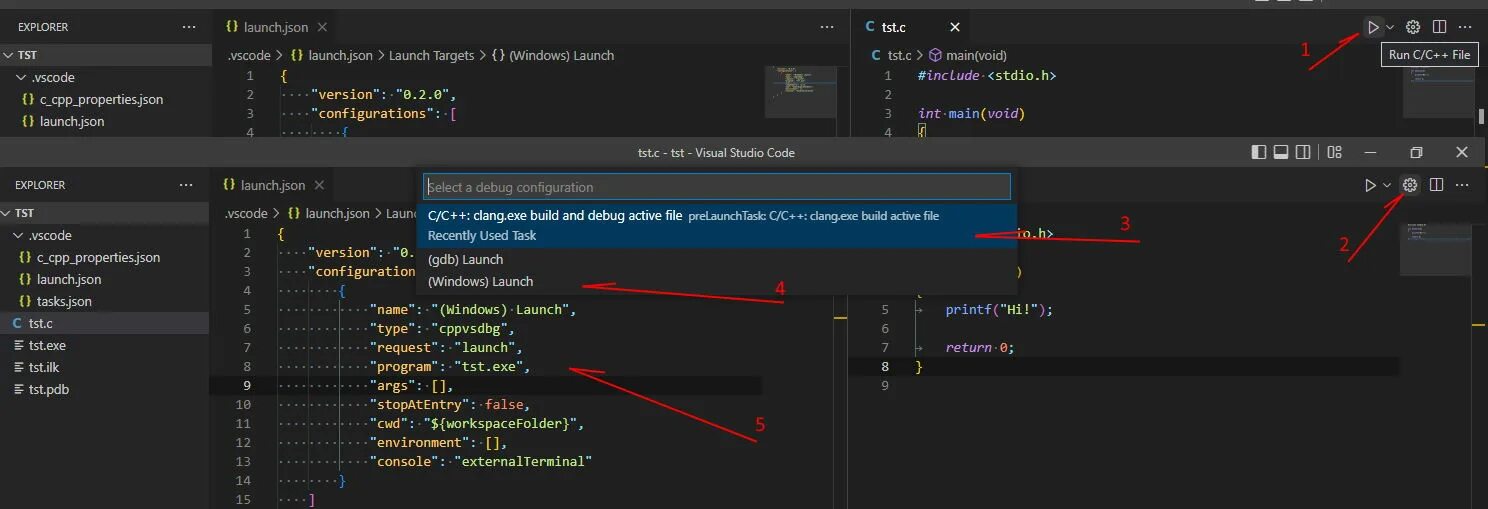Click the "return 0;" line in tst.c
Image resolution: width=1488 pixels, height=509 pixels.
click(980, 347)
